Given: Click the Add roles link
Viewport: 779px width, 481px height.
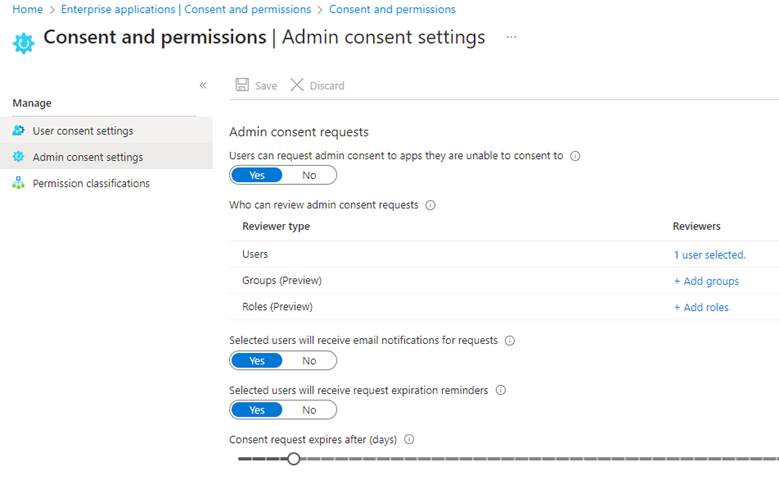Looking at the screenshot, I should (701, 307).
